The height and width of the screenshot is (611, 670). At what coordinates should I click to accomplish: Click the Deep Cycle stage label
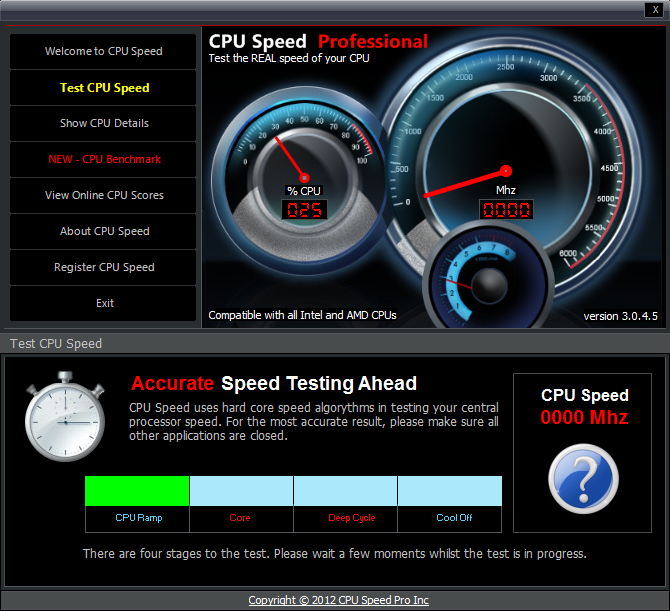352,518
